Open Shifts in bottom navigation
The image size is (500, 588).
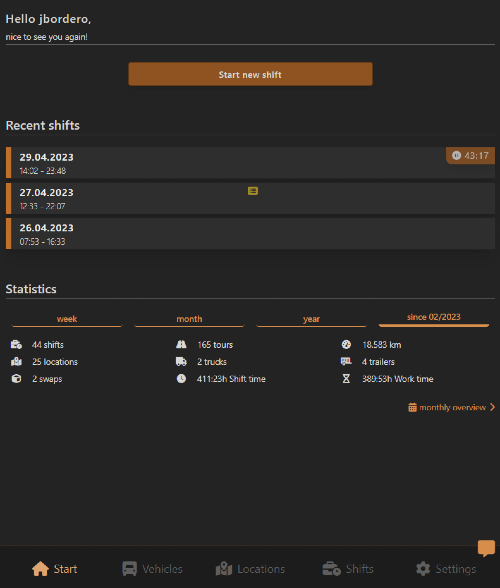[348, 569]
